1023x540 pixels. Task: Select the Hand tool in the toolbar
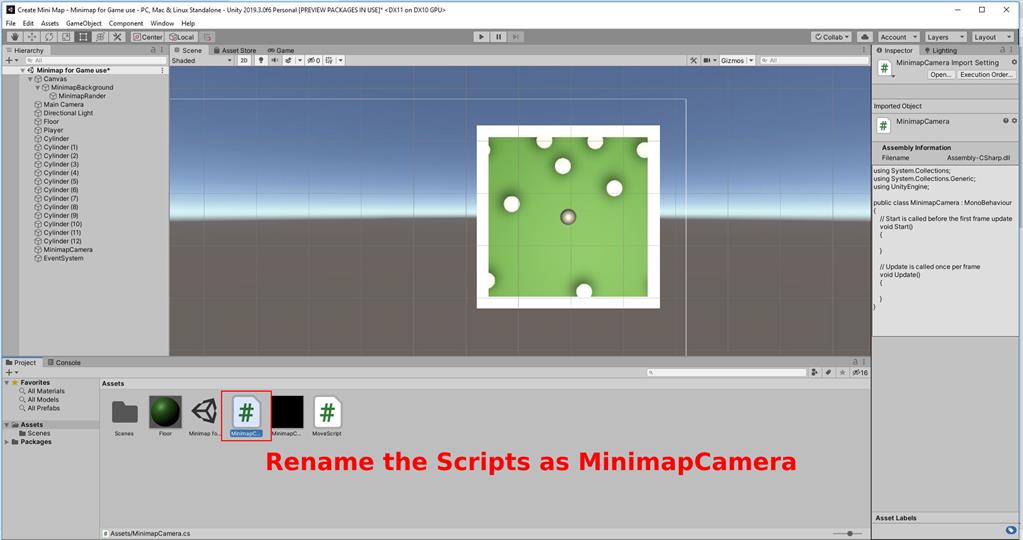[14, 37]
